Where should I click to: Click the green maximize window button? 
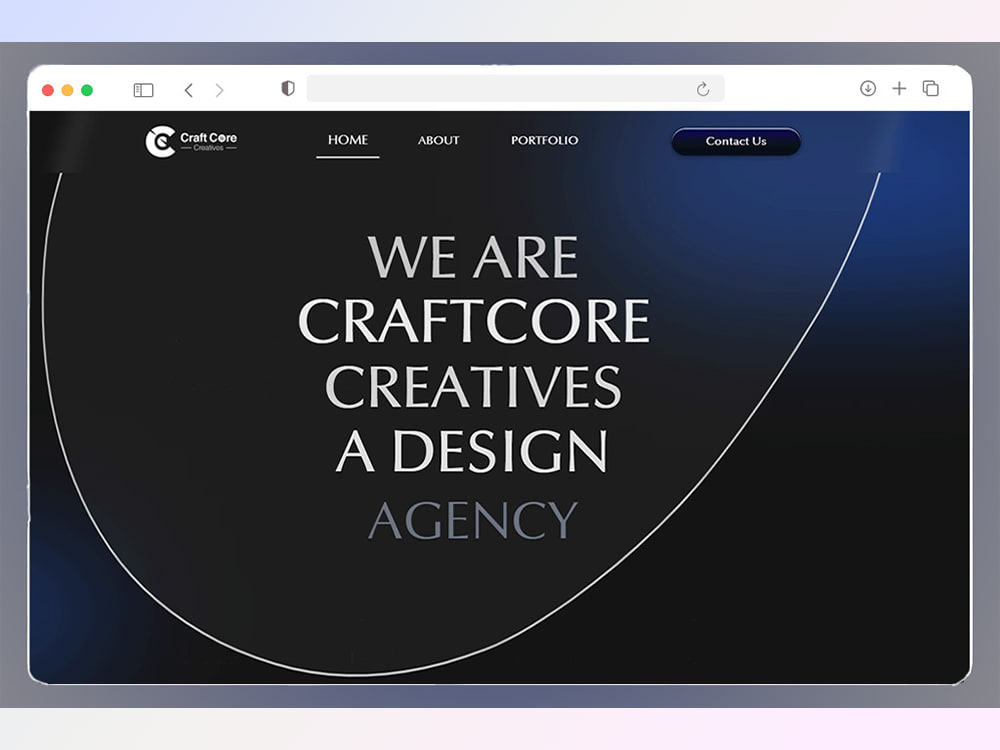tap(87, 90)
